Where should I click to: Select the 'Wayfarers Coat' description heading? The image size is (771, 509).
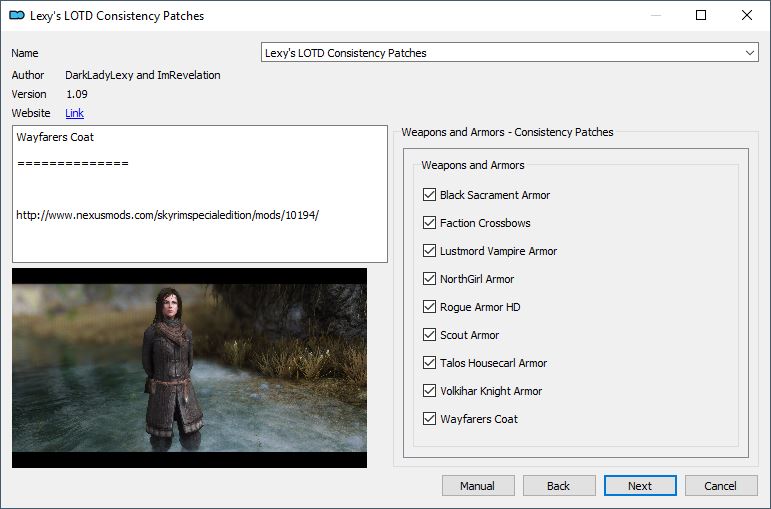pyautogui.click(x=55, y=137)
